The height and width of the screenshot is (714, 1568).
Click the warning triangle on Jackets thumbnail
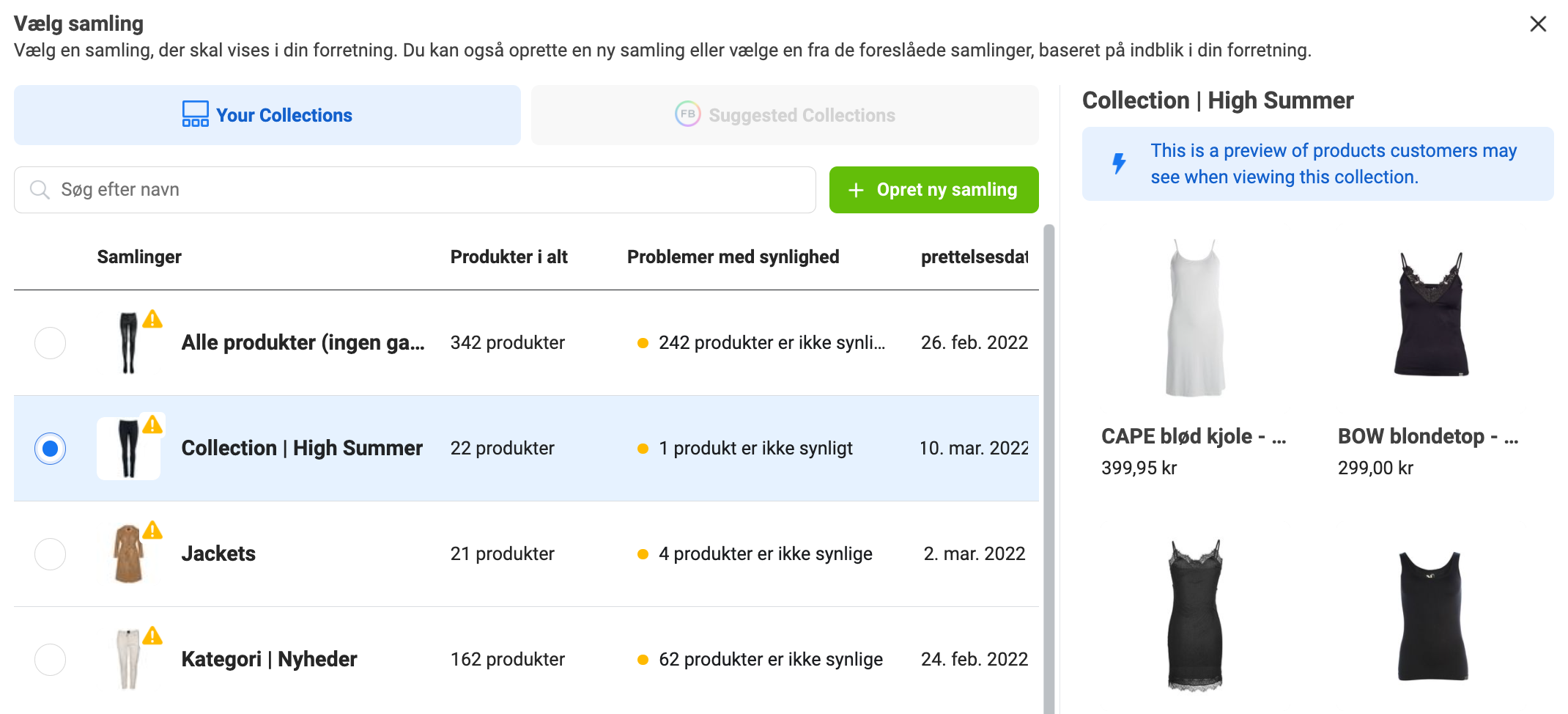(152, 530)
